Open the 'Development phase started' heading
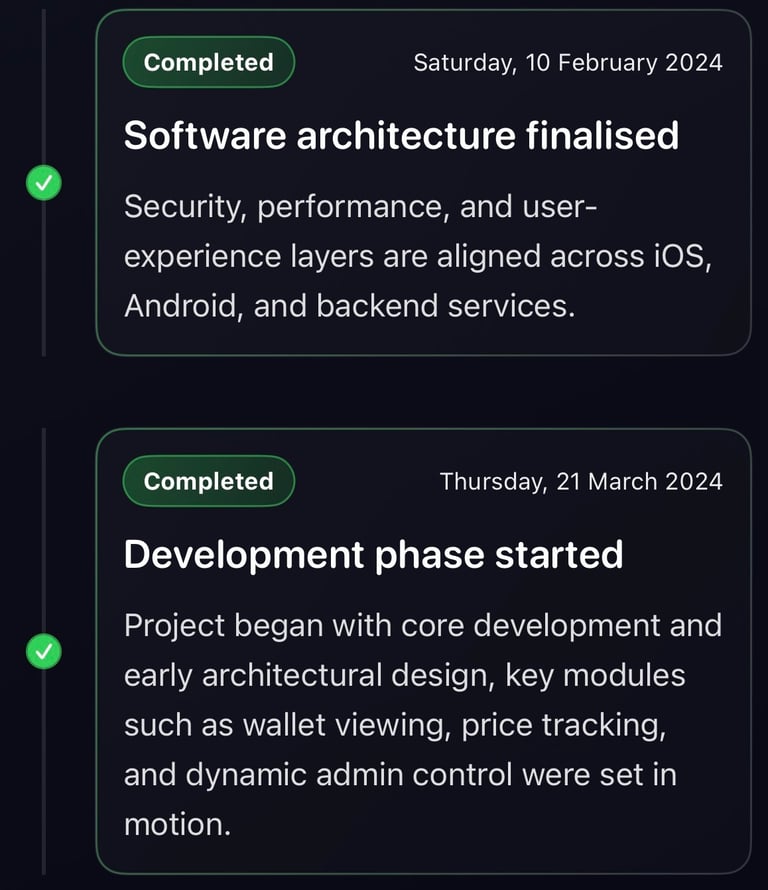The height and width of the screenshot is (890, 768). (x=373, y=555)
